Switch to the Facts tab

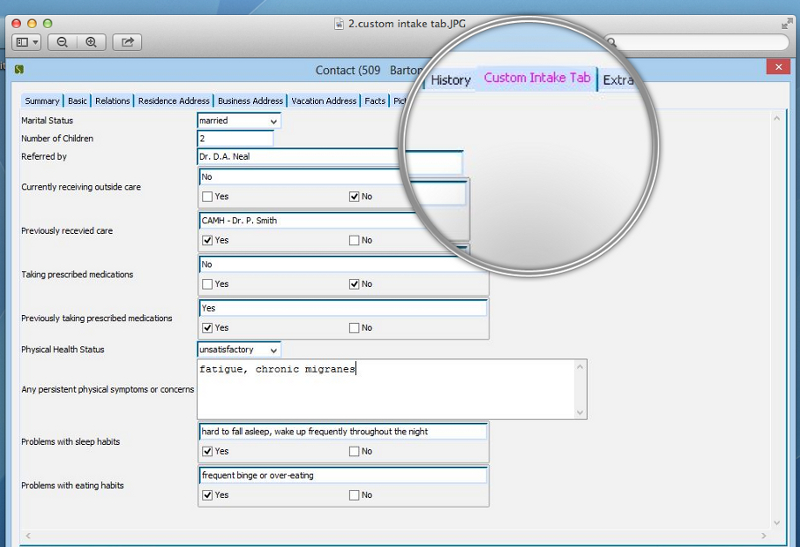click(x=375, y=101)
